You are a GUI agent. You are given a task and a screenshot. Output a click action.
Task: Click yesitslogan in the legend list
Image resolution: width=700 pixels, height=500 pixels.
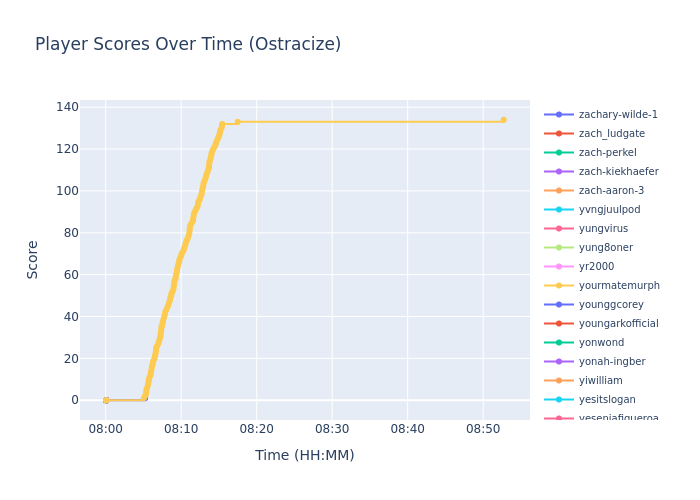(607, 400)
